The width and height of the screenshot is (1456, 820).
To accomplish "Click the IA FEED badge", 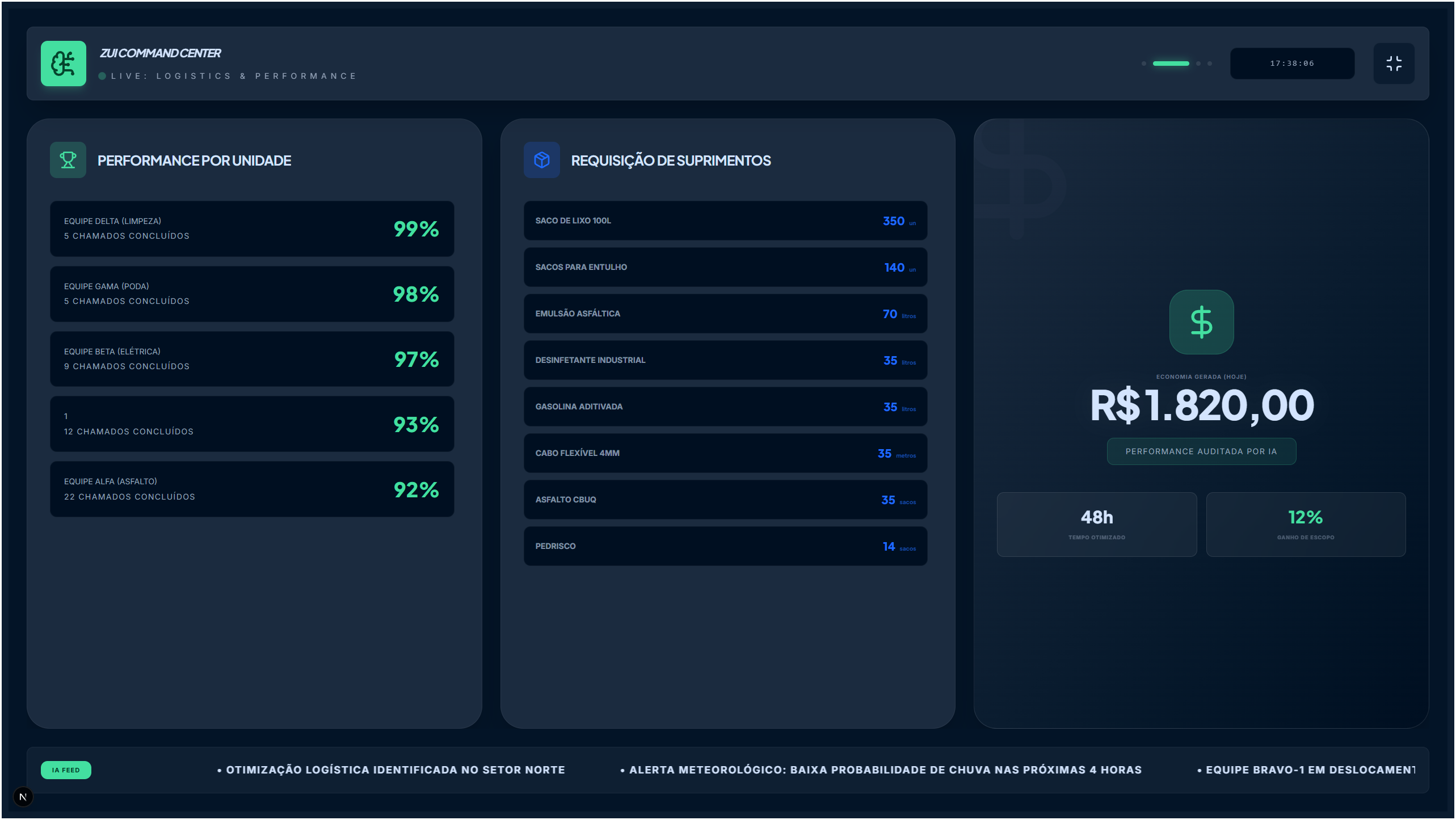I will [66, 770].
